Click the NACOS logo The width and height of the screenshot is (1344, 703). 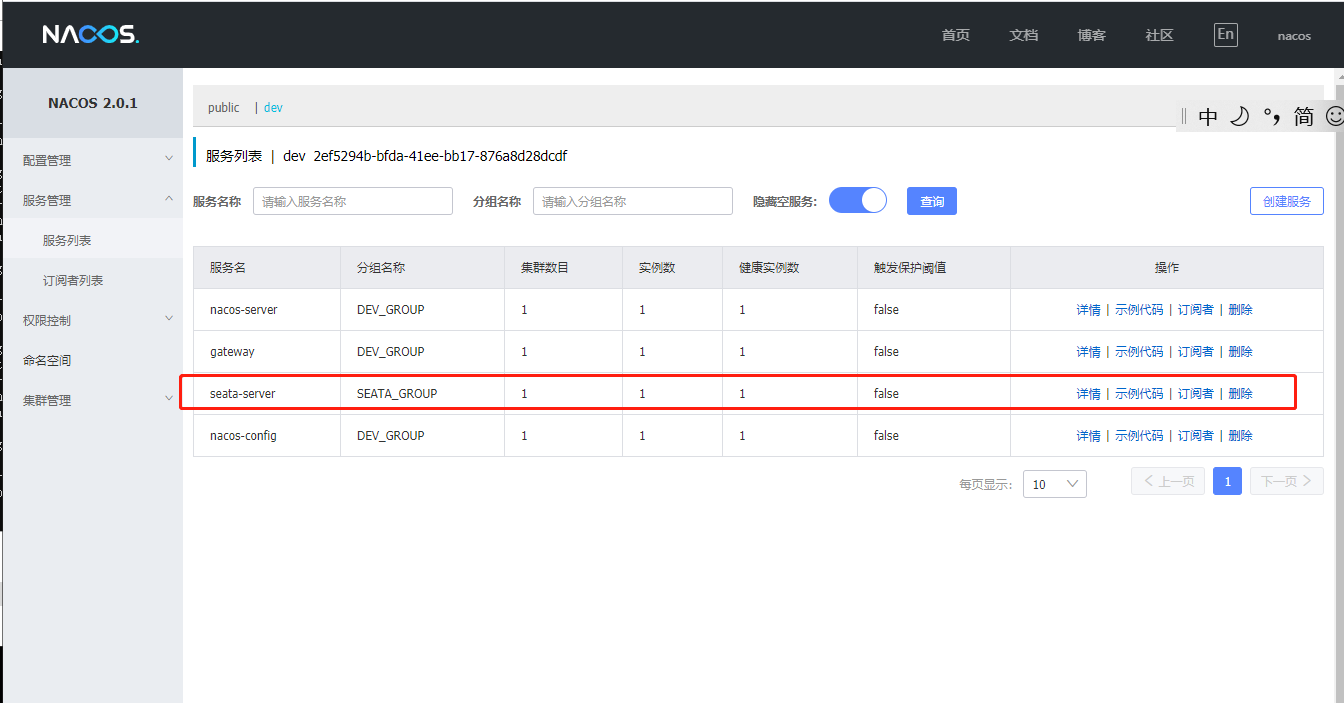(x=91, y=35)
